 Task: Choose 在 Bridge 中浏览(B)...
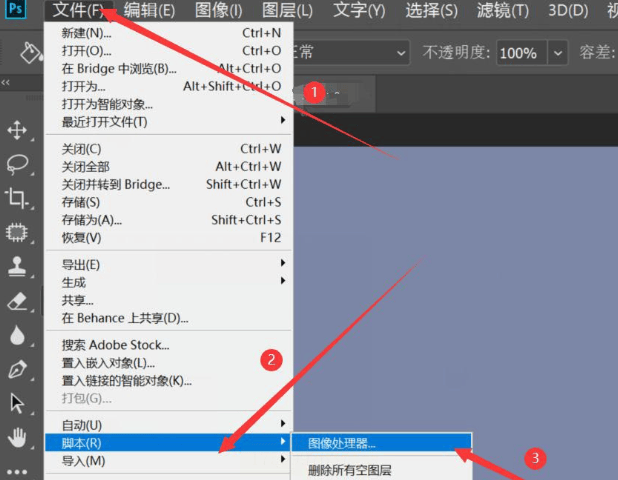[x=169, y=69]
